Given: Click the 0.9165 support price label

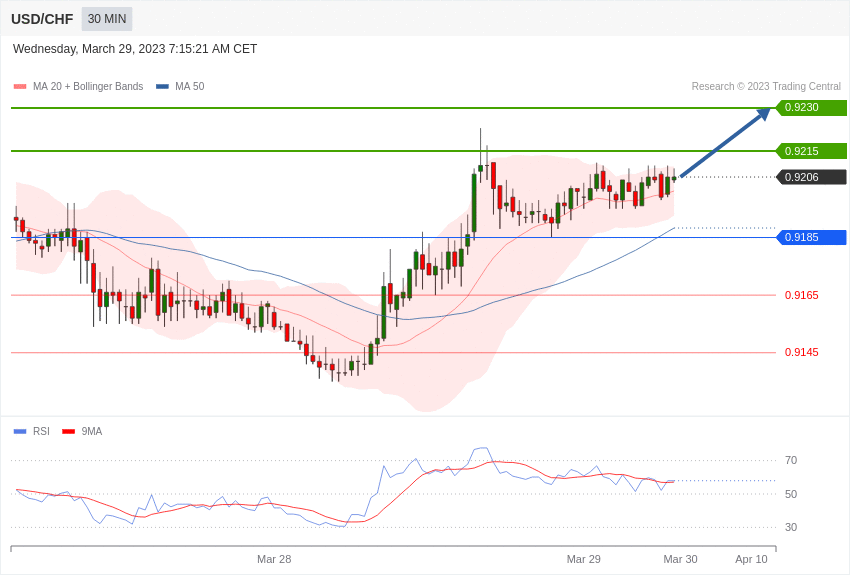Looking at the screenshot, I should (x=802, y=295).
